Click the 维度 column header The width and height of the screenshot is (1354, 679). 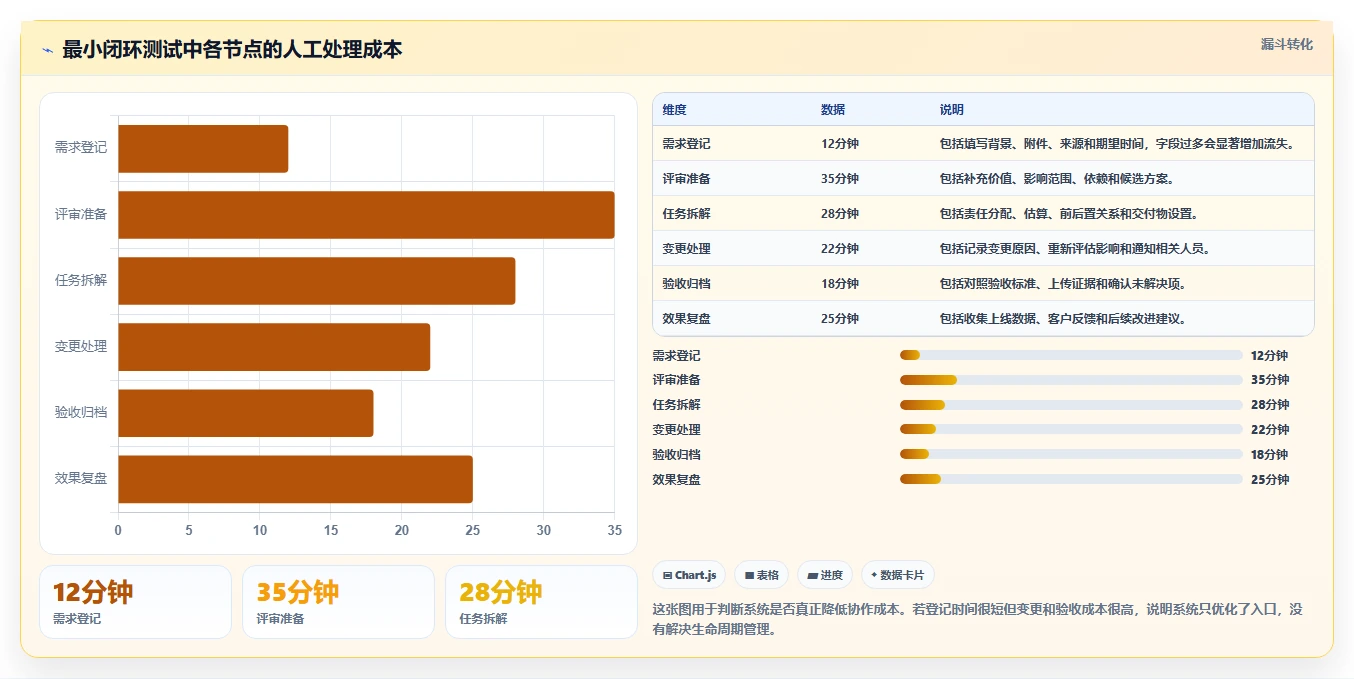coord(674,110)
